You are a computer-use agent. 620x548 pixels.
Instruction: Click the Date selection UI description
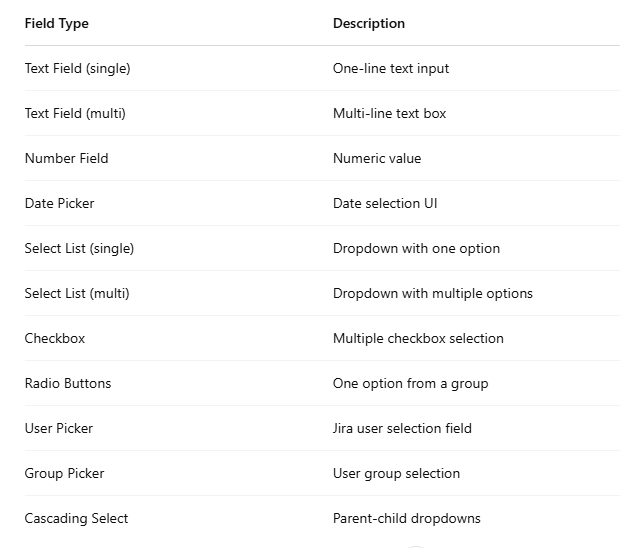(385, 203)
